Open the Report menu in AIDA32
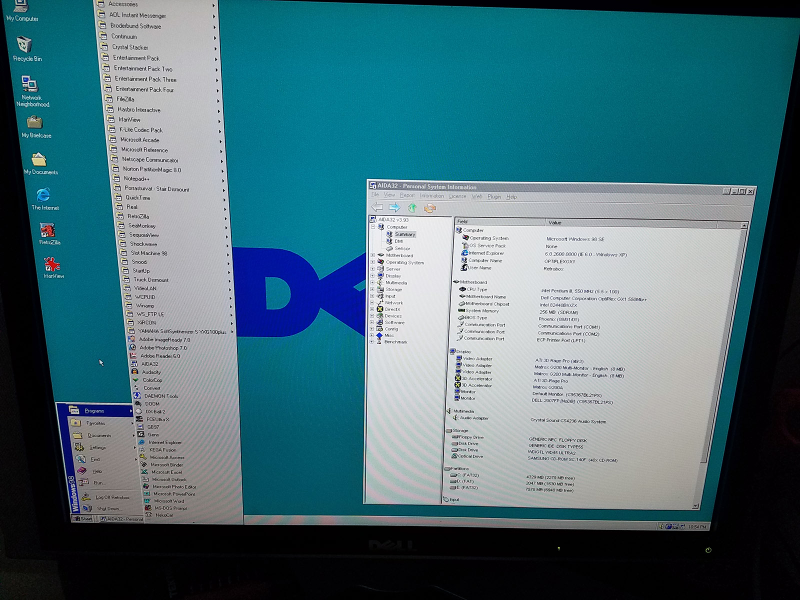 pos(407,195)
